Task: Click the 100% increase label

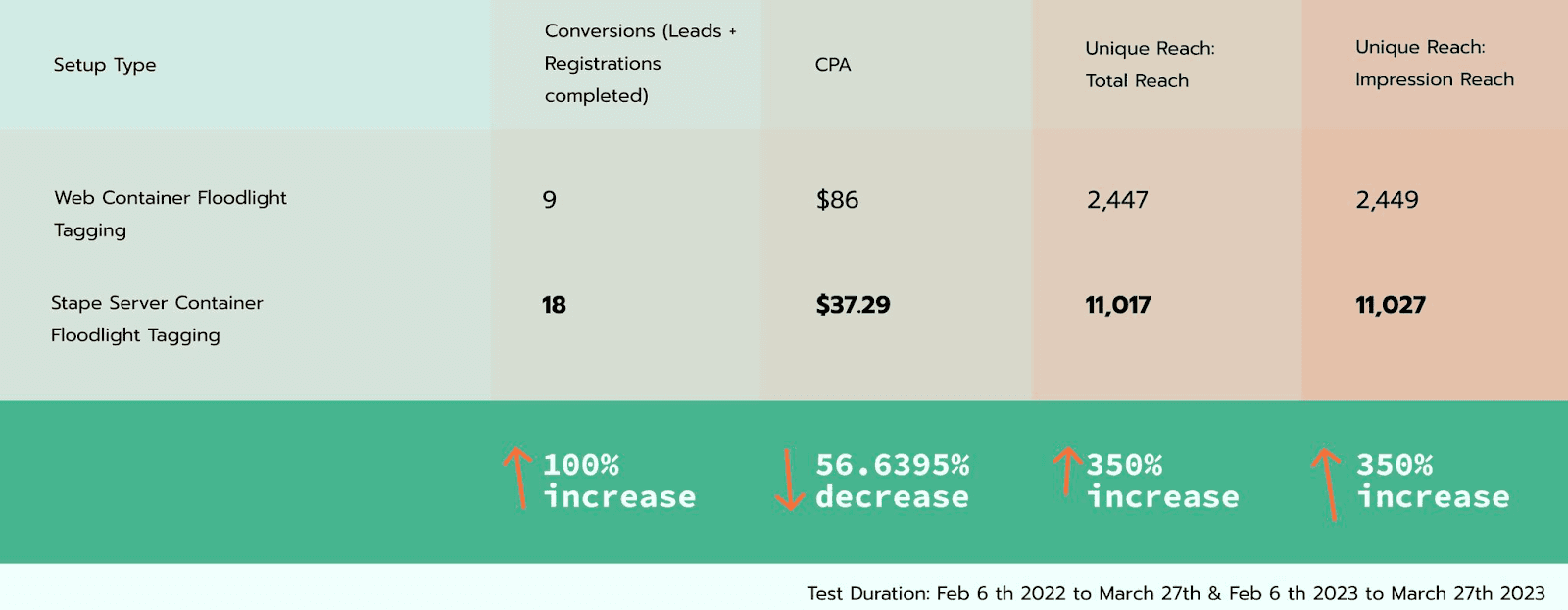Action: pyautogui.click(x=619, y=481)
